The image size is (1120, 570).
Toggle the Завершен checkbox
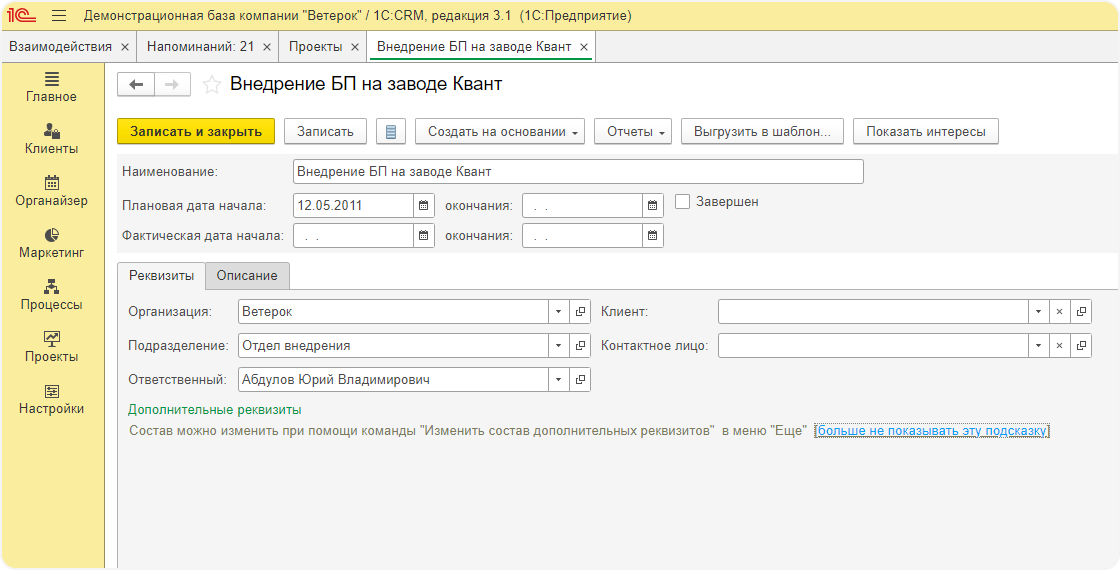pos(683,202)
